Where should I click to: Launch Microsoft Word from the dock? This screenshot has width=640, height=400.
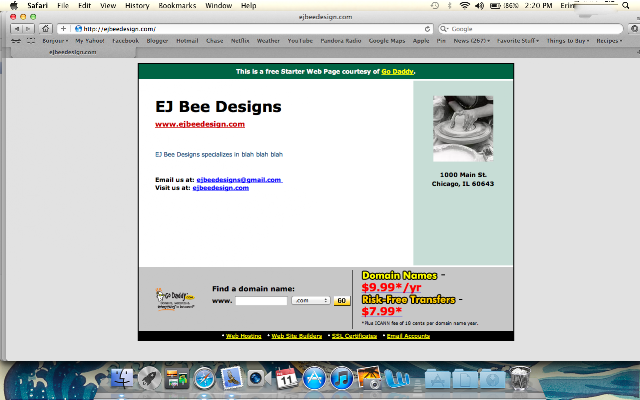(396, 379)
